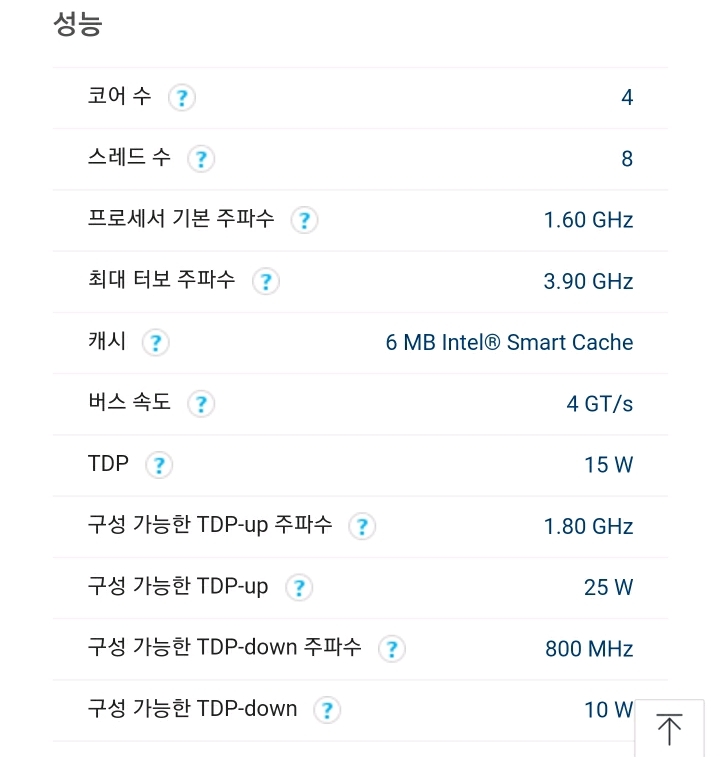
Task: Show info about 버스 속도
Action: [201, 404]
